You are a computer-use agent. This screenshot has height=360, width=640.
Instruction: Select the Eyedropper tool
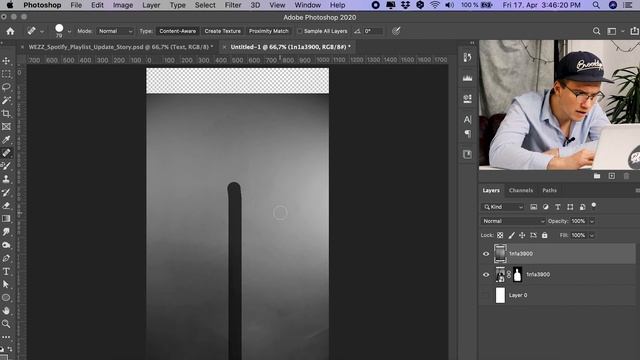point(6,140)
